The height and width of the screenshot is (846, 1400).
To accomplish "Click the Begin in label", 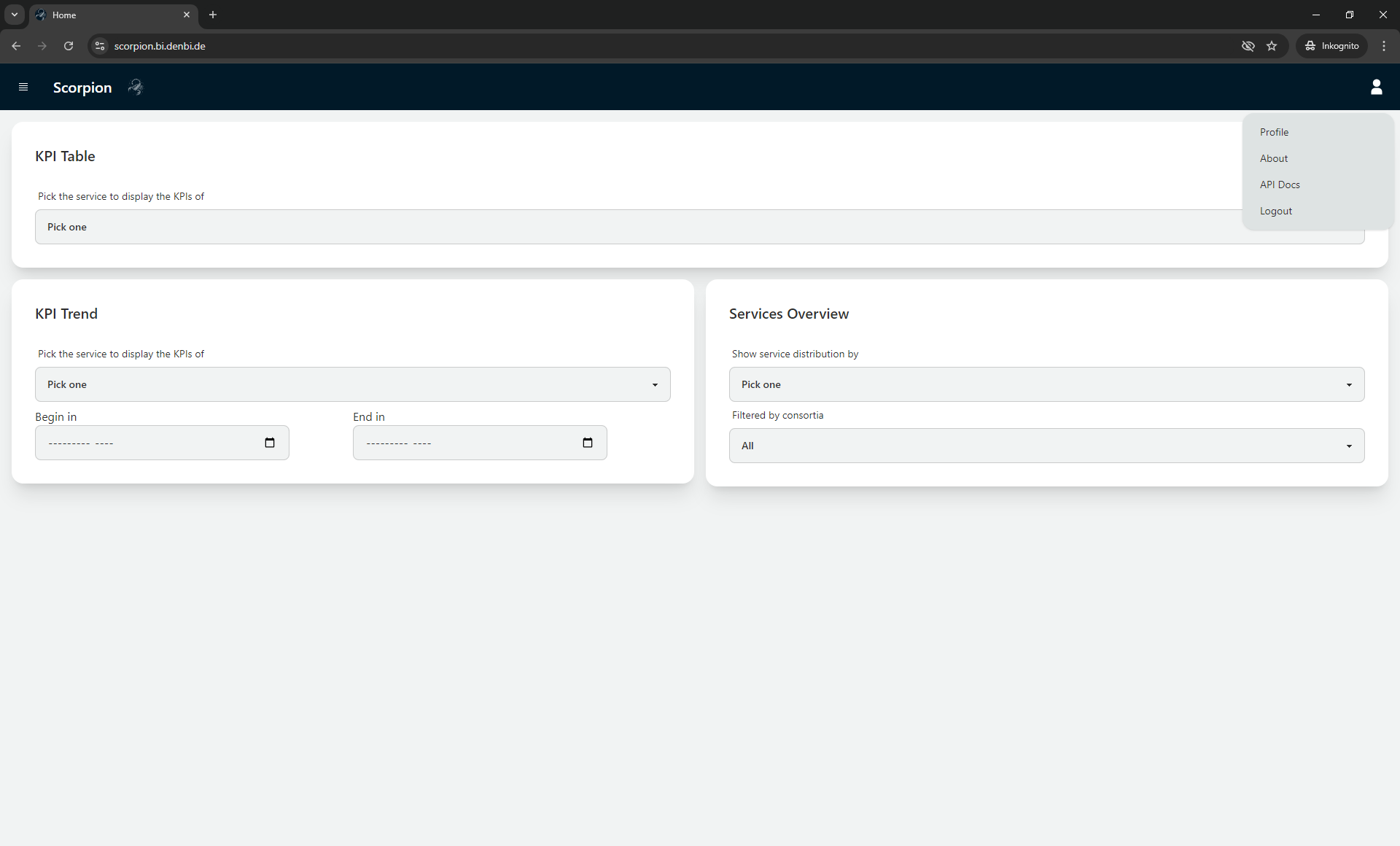I will (x=55, y=416).
